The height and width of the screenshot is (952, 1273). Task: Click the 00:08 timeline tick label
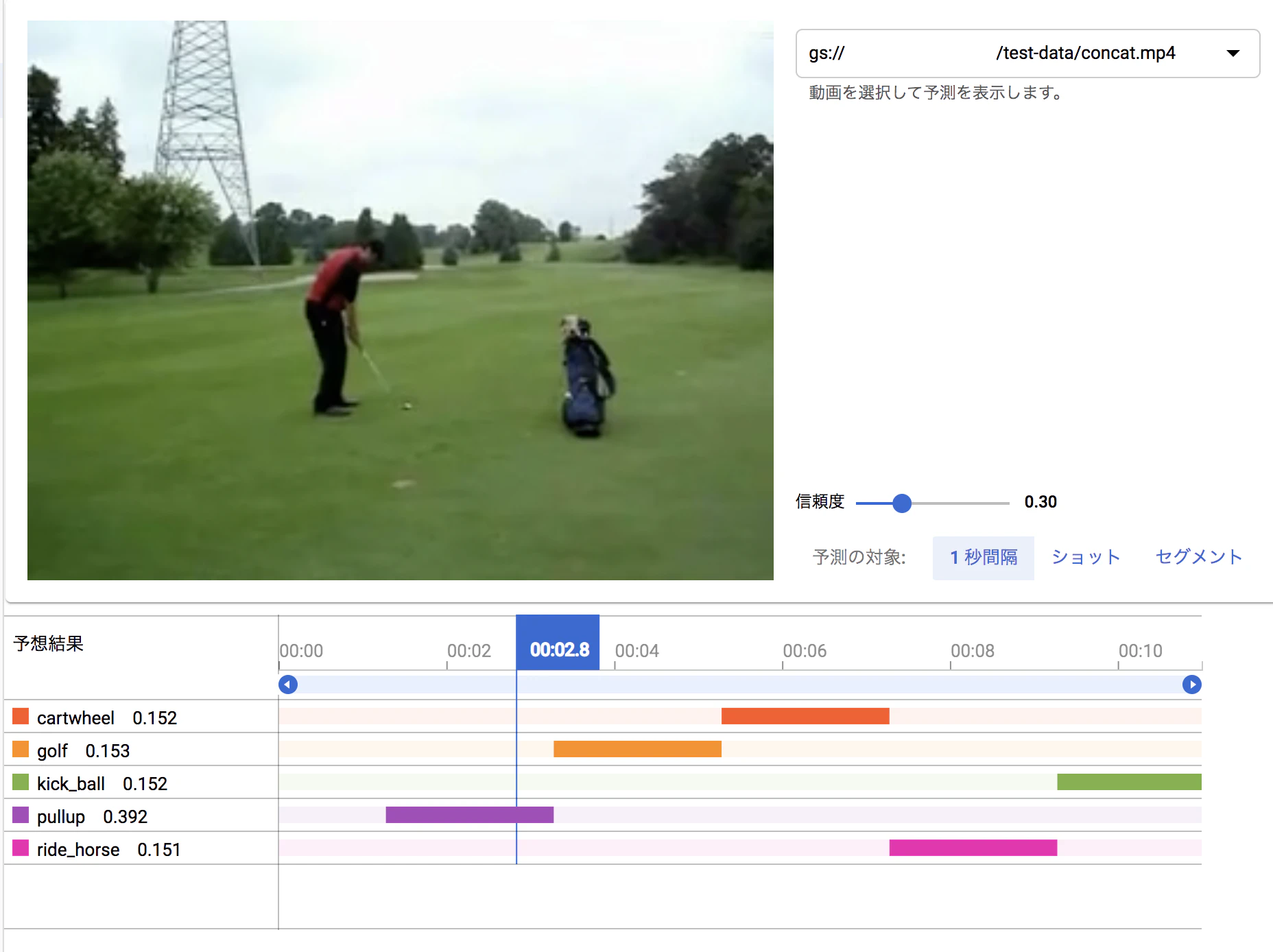click(973, 651)
